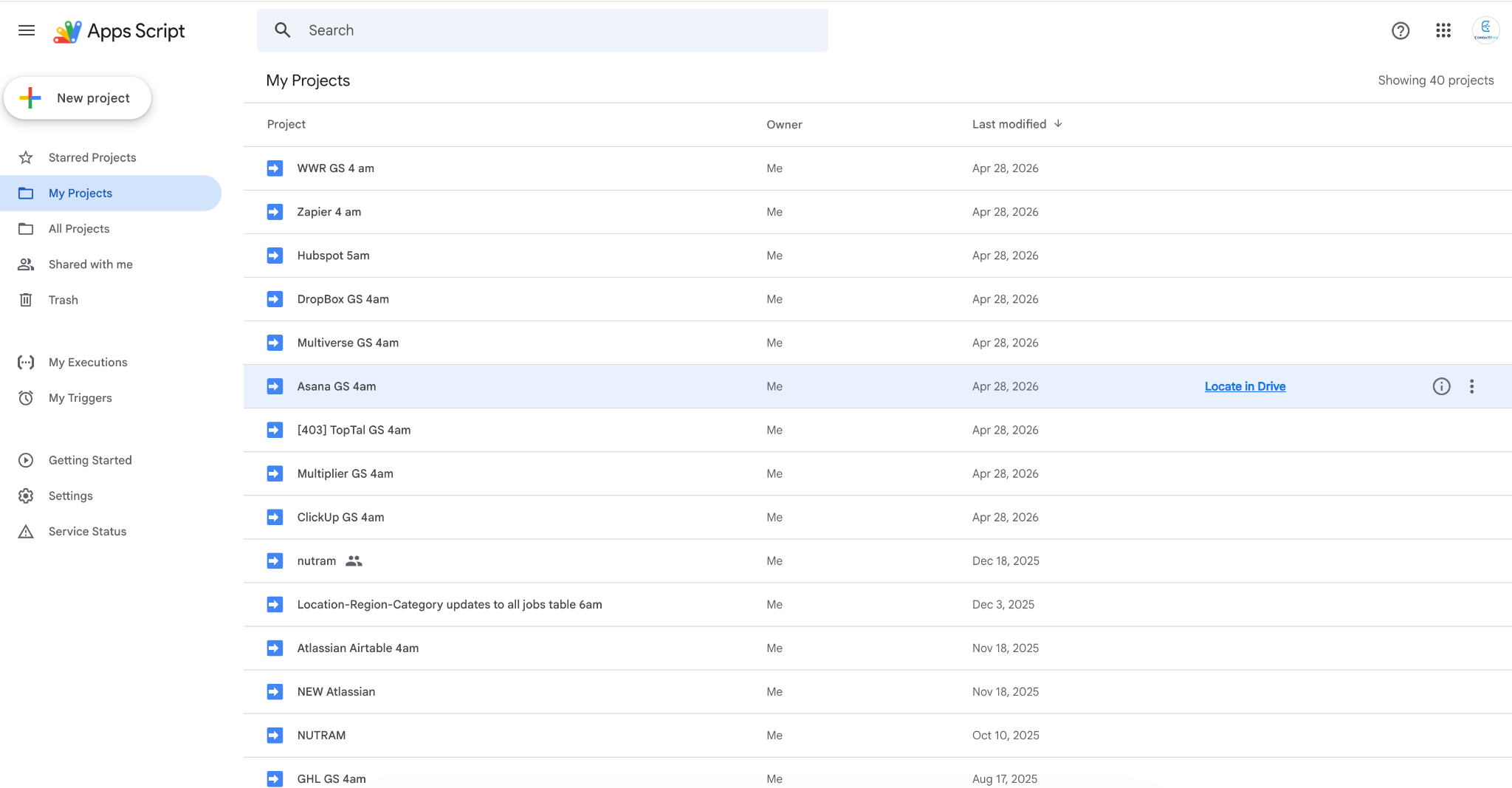Screen dimensions: 1512x788
Task: Open the account profile avatar
Action: point(1485,30)
